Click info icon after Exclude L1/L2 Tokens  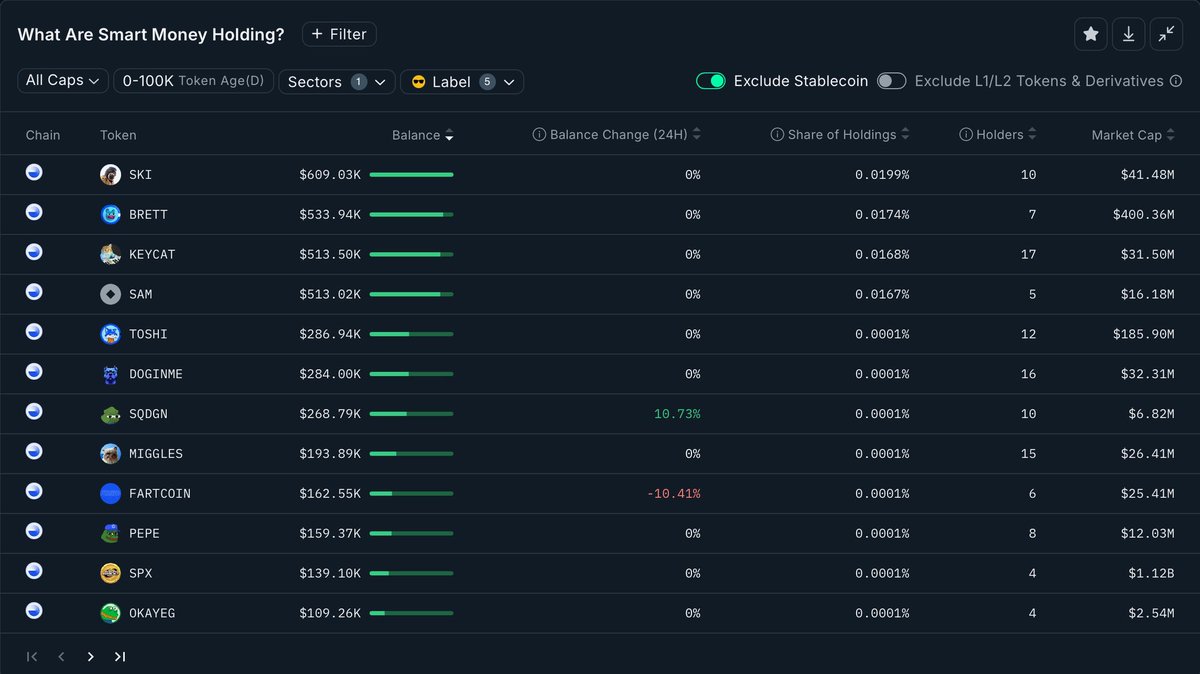1174,81
